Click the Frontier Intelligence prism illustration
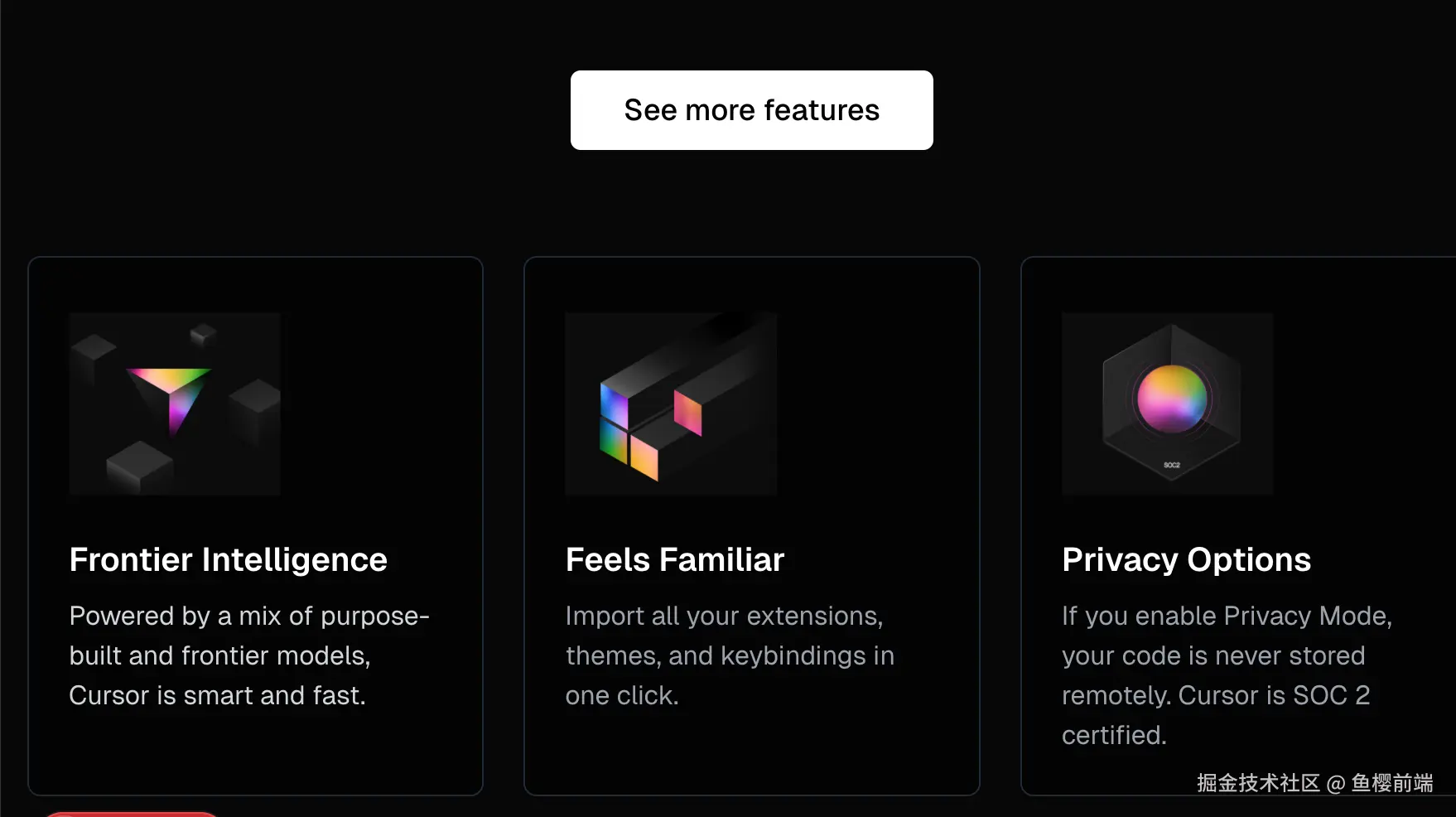1456x817 pixels. coord(175,404)
